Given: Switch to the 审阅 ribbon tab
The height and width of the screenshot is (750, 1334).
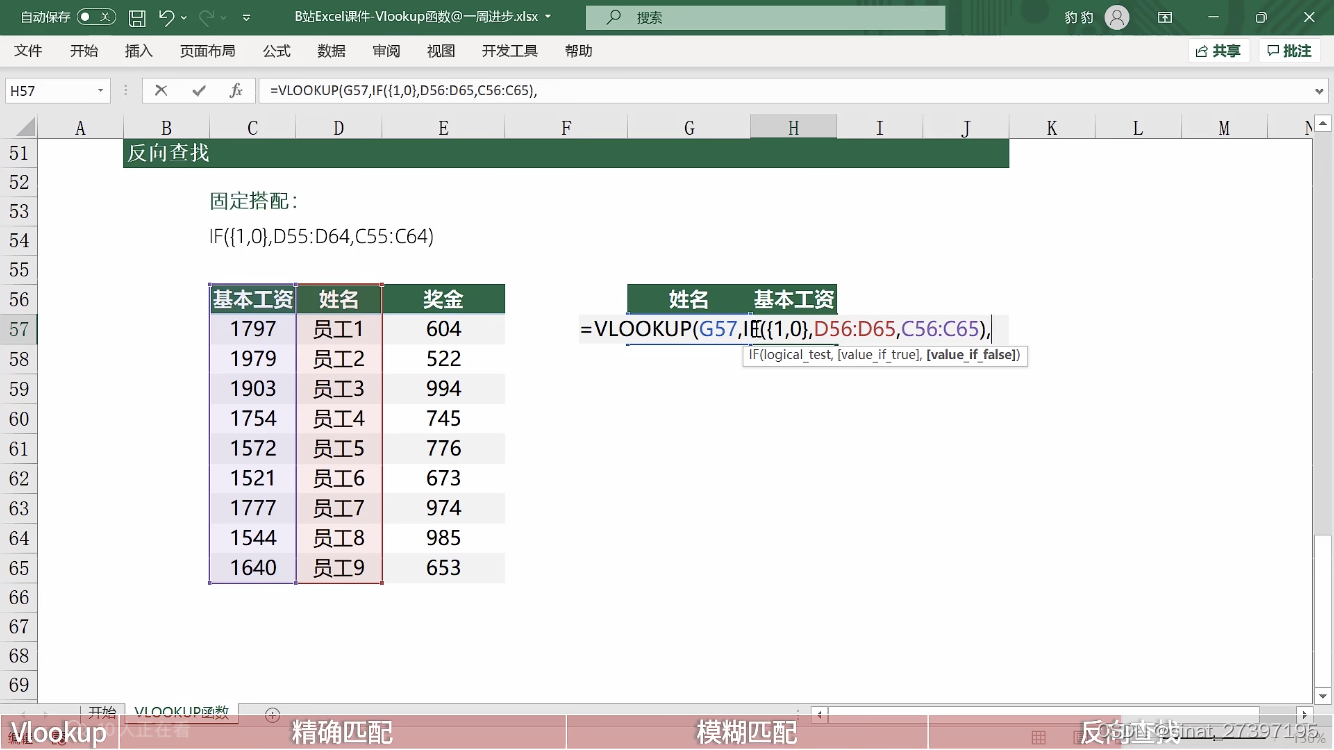Looking at the screenshot, I should click(x=386, y=51).
